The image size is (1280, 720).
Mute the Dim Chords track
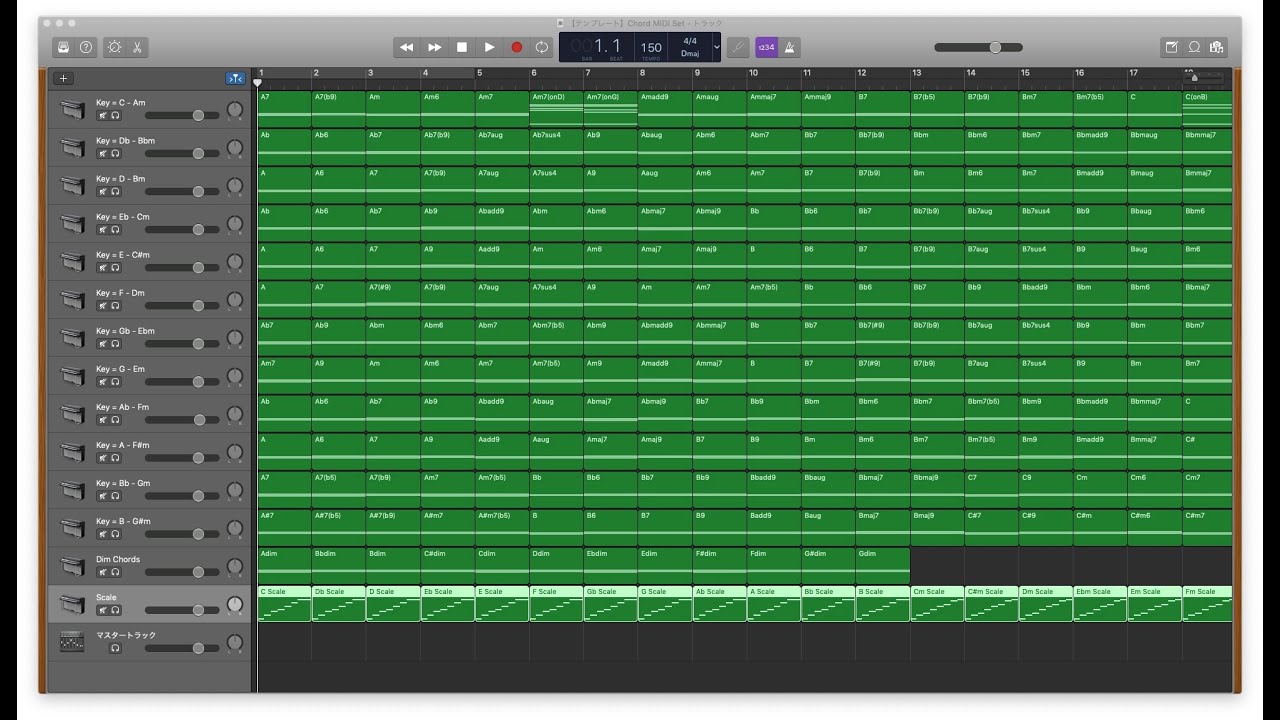coord(102,572)
